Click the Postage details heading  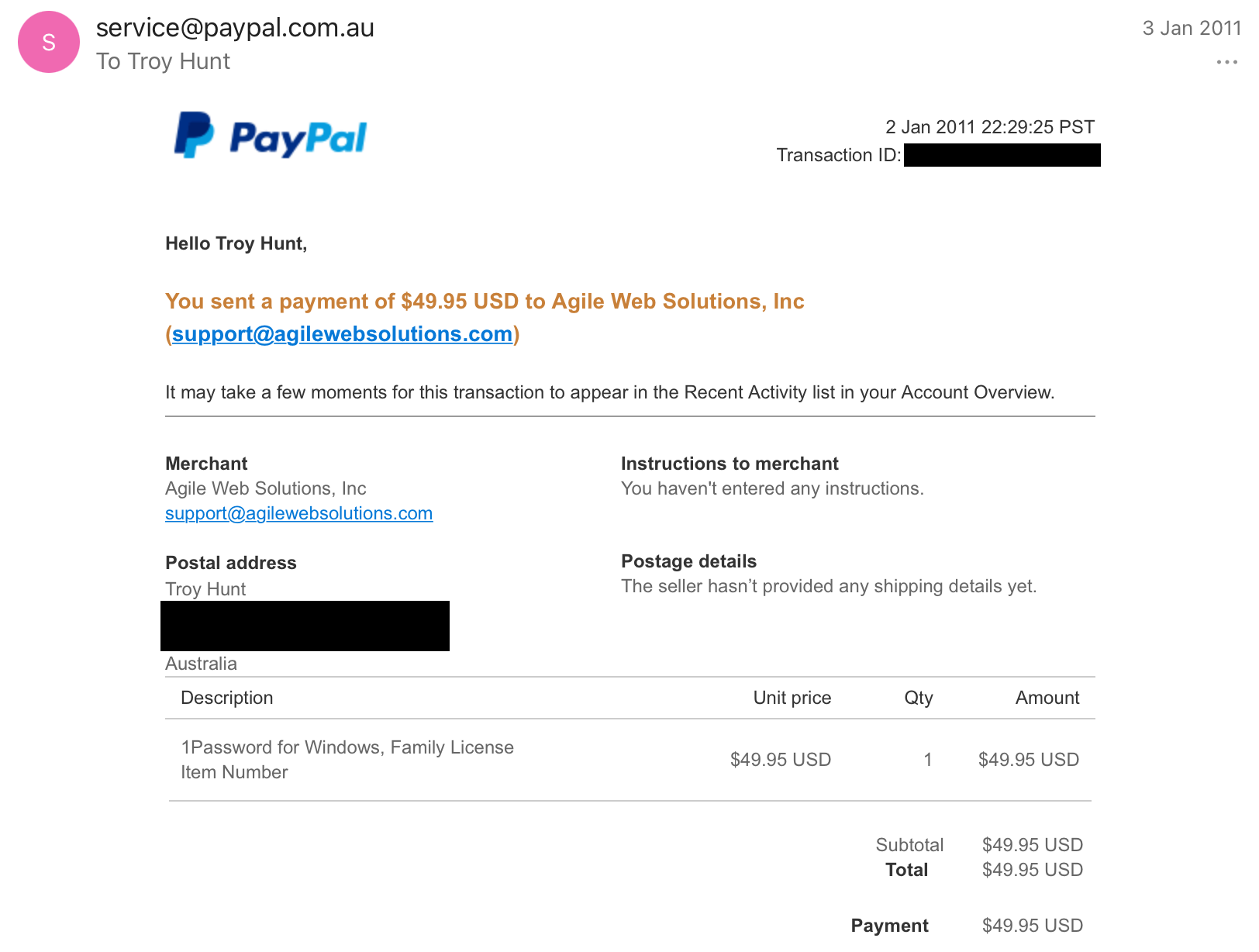[688, 561]
